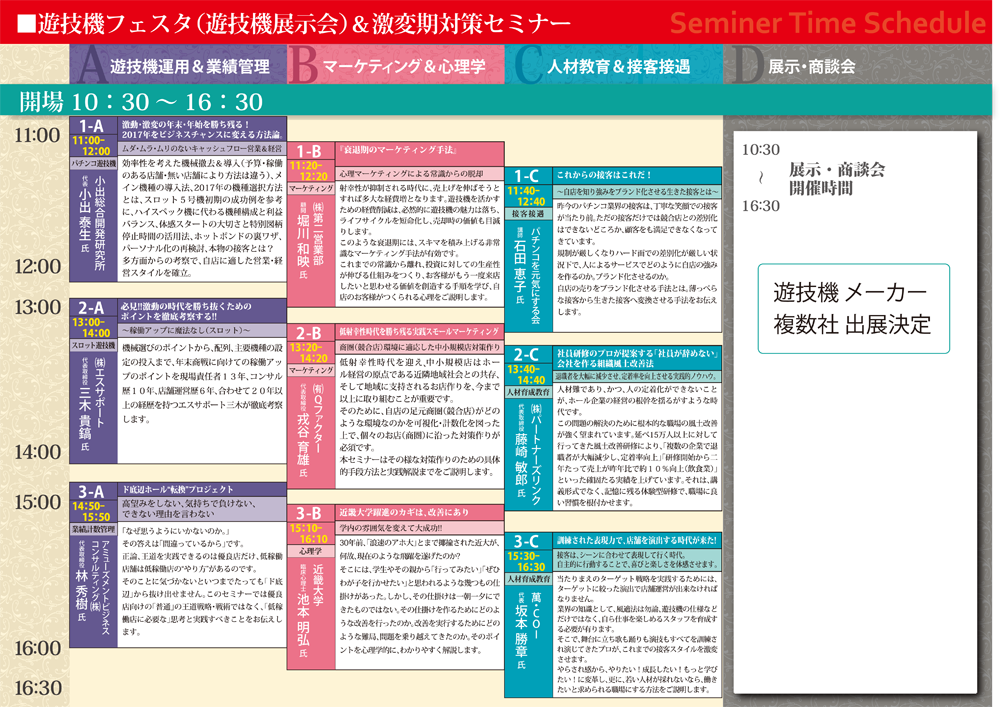Select the D 展示・商談会 category header
Image resolution: width=1000 pixels, height=707 pixels.
[810, 66]
